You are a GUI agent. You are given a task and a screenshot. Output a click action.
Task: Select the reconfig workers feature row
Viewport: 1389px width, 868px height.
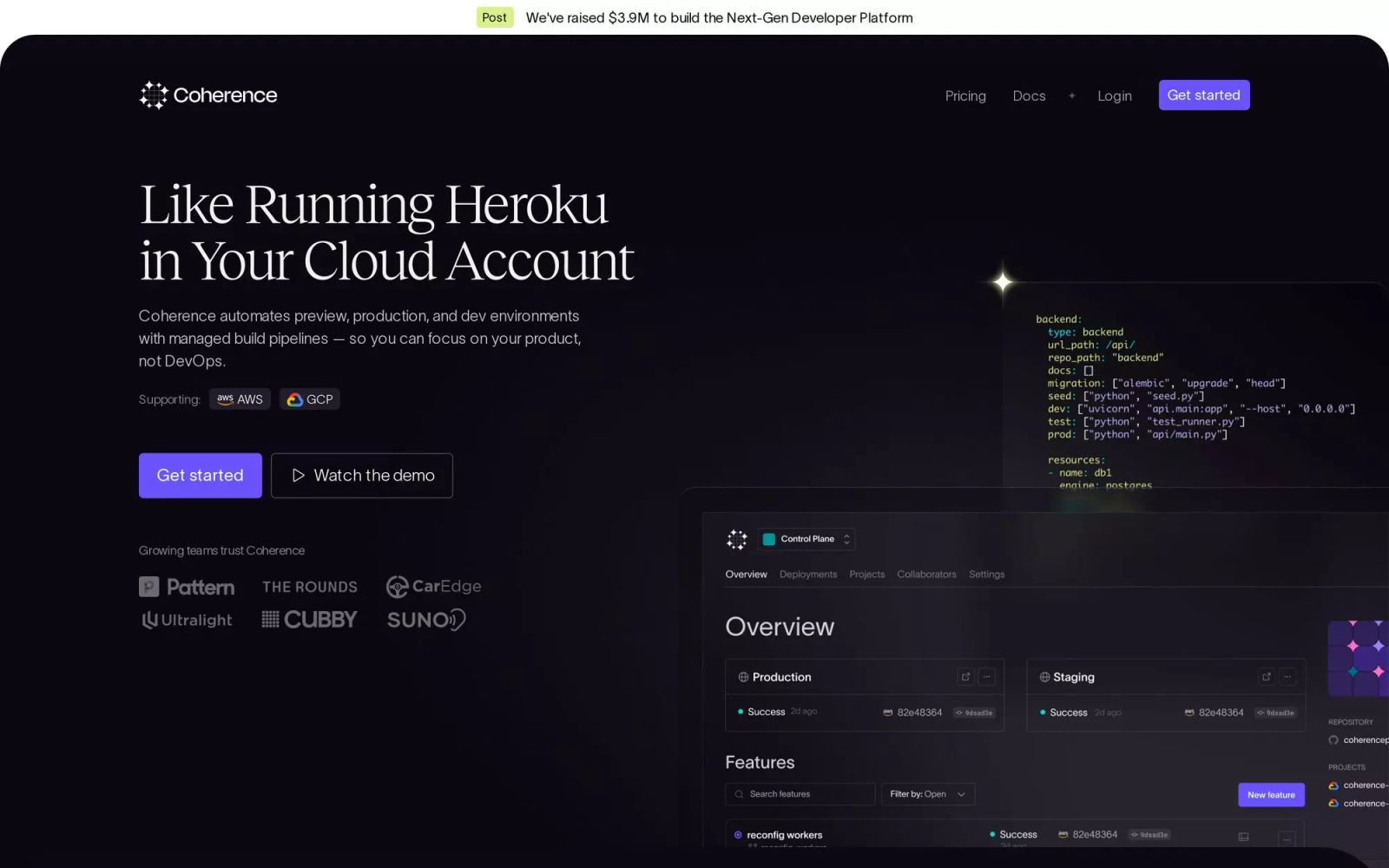click(x=1015, y=835)
